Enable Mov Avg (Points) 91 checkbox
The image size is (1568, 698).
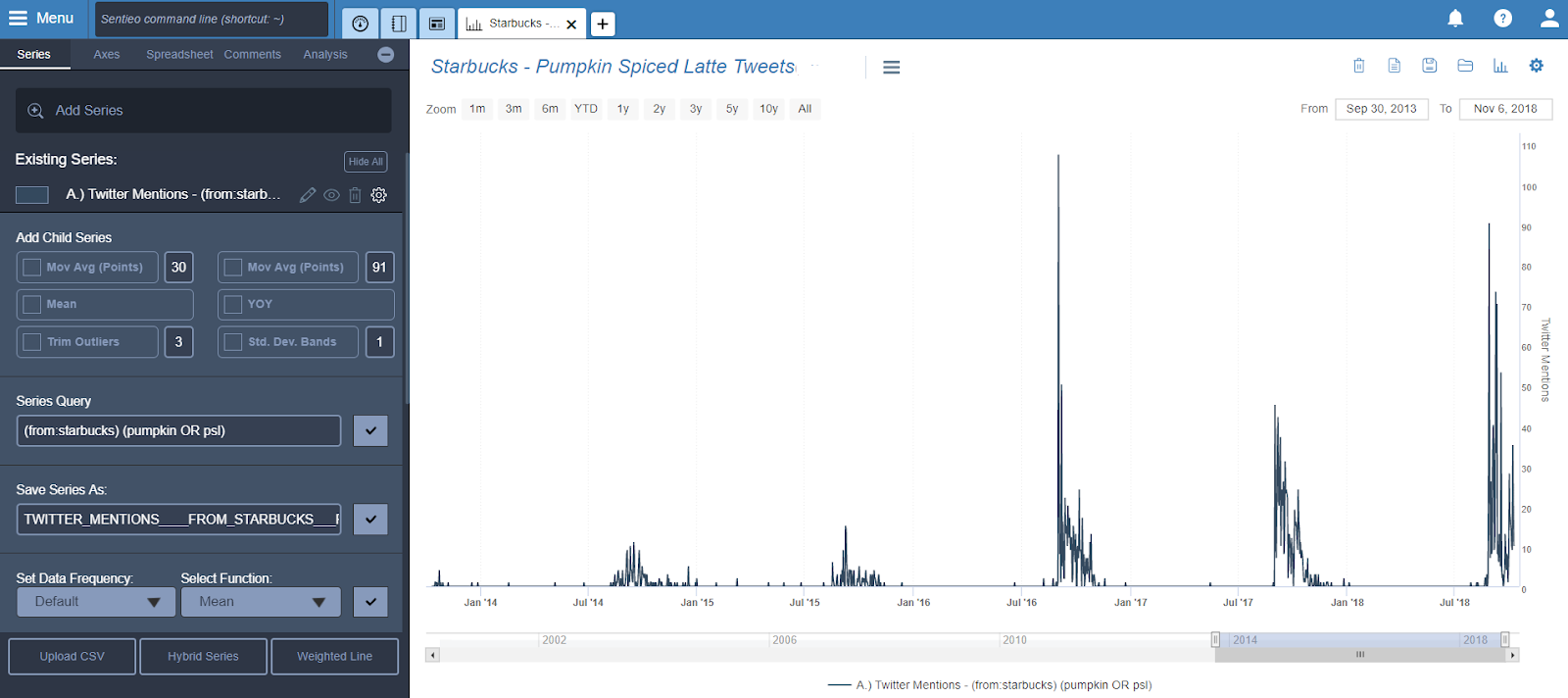pyautogui.click(x=232, y=267)
